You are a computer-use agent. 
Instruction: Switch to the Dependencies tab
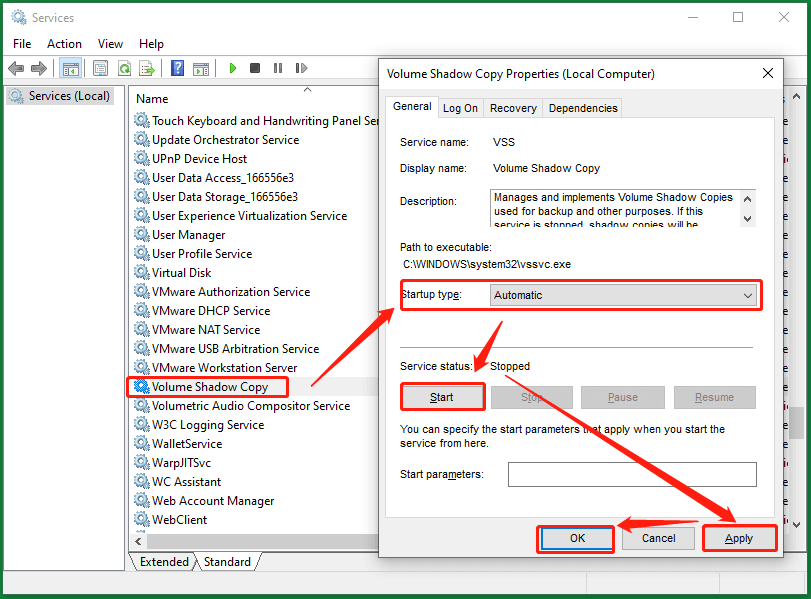pyautogui.click(x=583, y=108)
